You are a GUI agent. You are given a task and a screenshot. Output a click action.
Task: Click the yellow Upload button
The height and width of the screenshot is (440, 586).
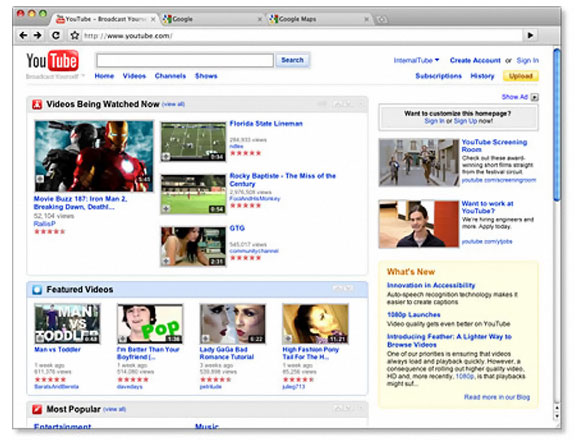(x=521, y=76)
